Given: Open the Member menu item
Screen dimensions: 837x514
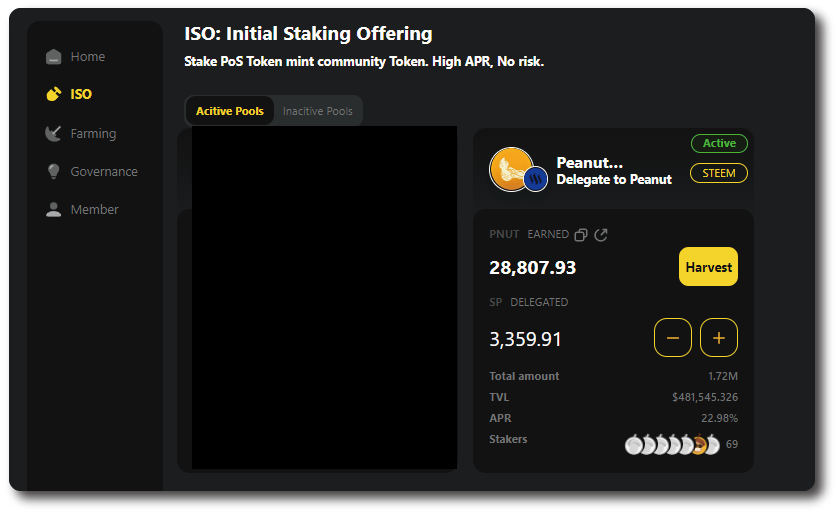Looking at the screenshot, I should [x=95, y=210].
